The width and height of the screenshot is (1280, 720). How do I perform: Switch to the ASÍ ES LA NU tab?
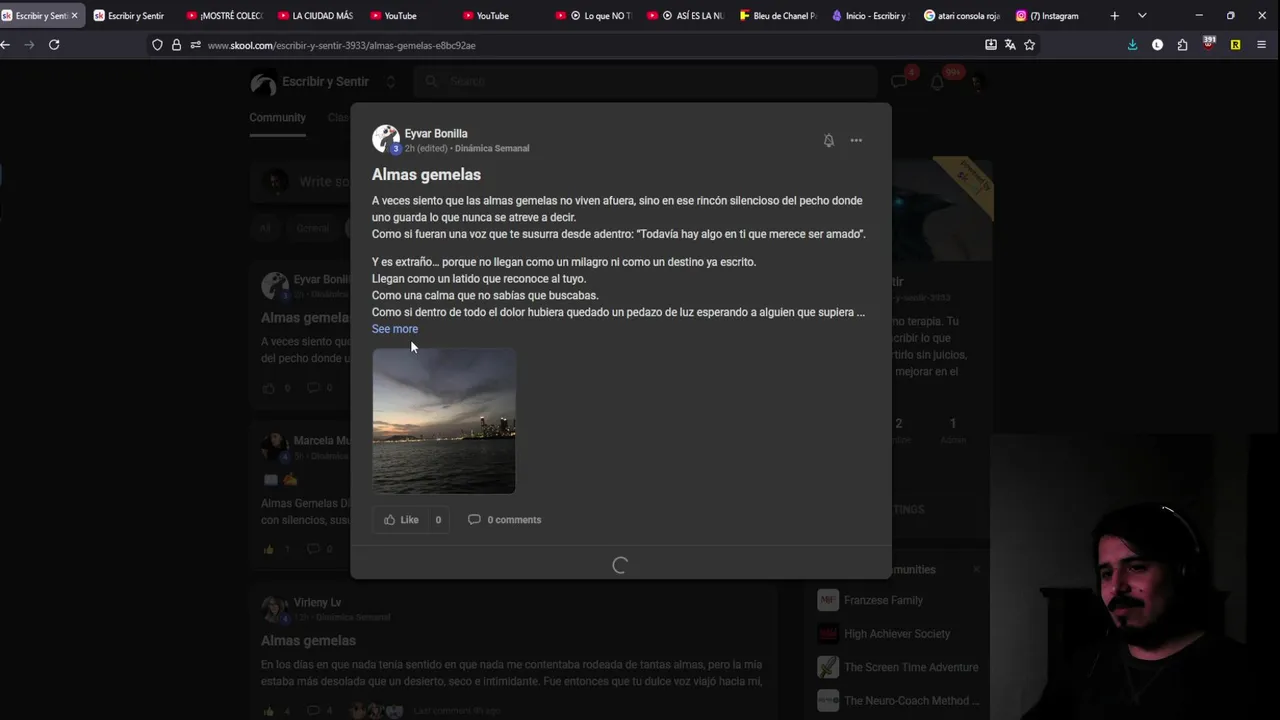pyautogui.click(x=686, y=16)
